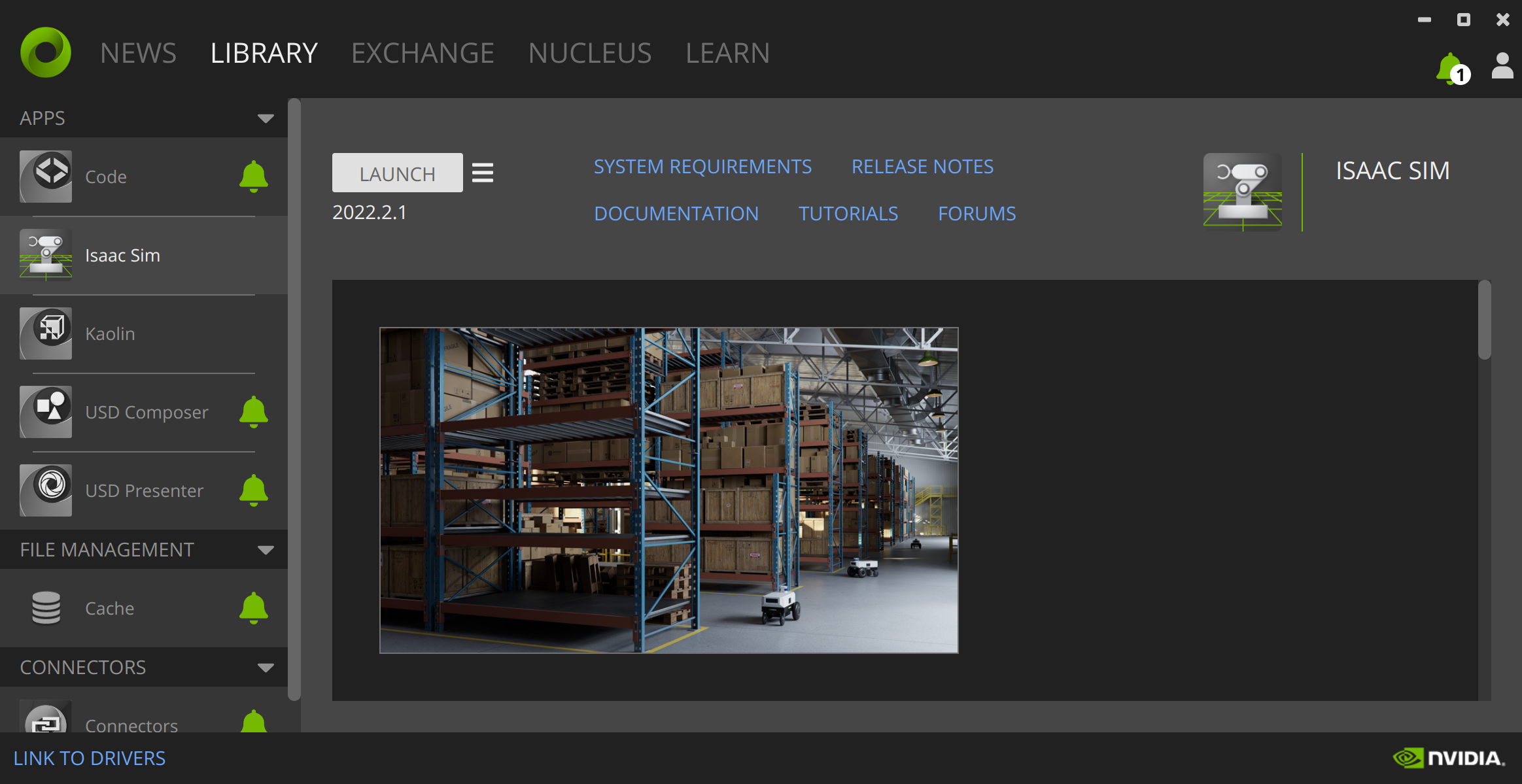Collapse the FILE MANAGEMENT section
This screenshot has height=784, width=1522.
coord(266,550)
